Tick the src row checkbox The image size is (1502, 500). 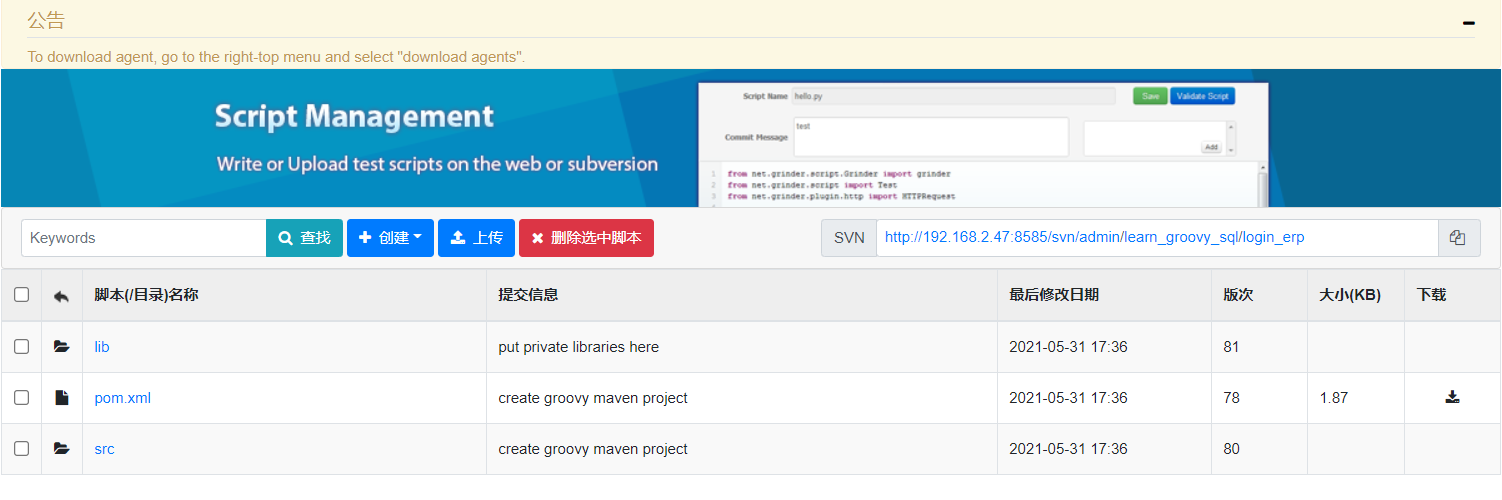21,449
